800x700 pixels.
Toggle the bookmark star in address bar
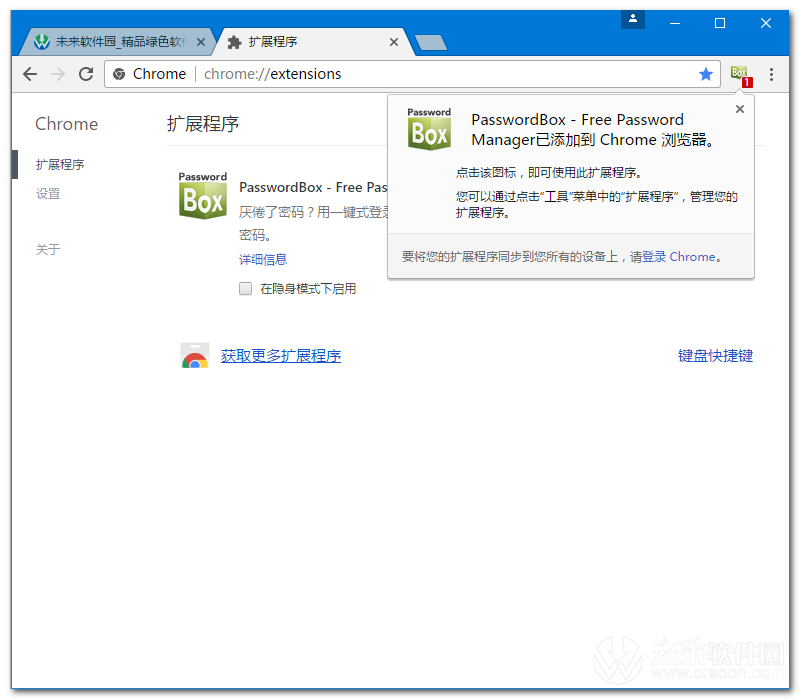click(x=706, y=74)
